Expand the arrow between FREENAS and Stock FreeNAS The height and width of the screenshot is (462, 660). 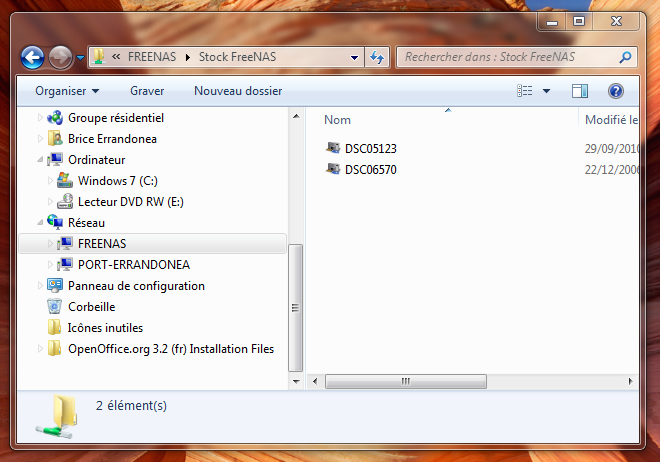[188, 57]
